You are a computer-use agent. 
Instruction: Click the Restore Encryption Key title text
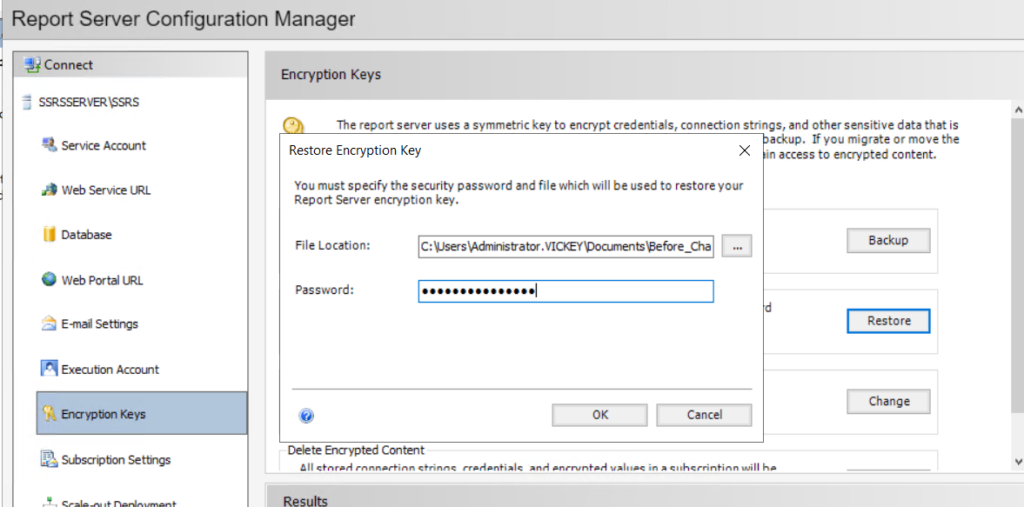coord(355,150)
